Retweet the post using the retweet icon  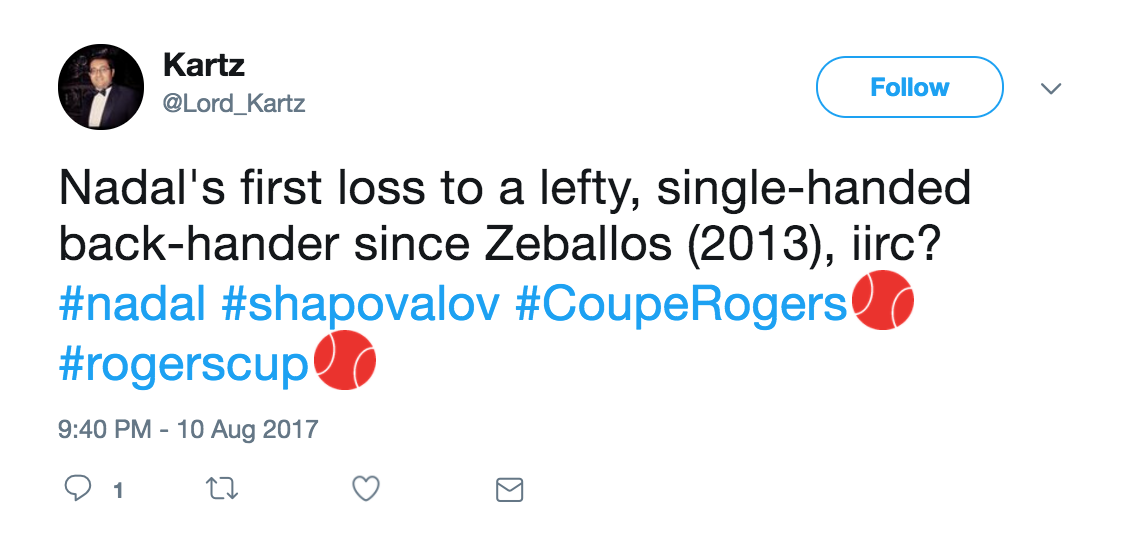(x=222, y=489)
